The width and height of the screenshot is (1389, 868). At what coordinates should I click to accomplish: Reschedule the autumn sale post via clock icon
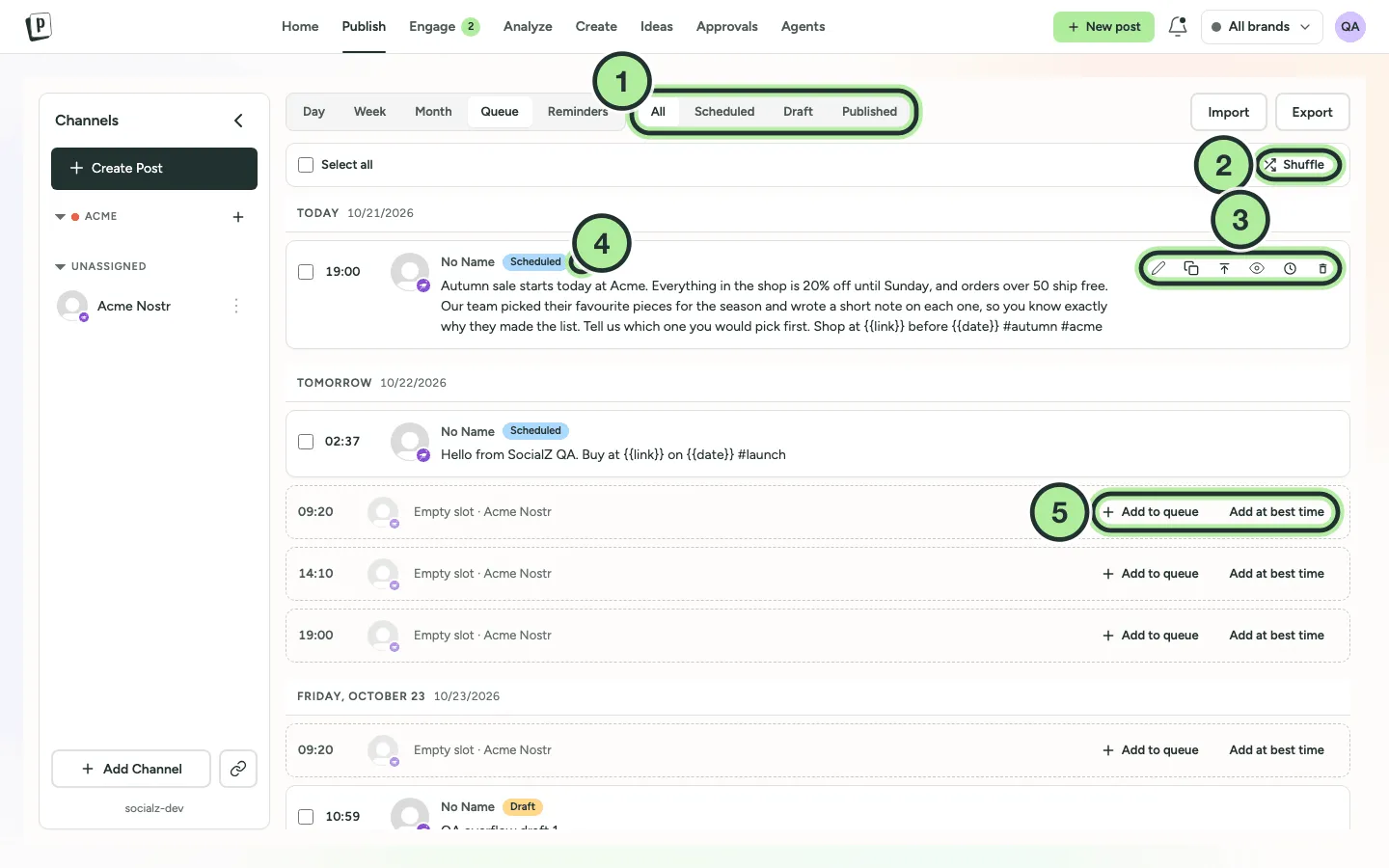[1290, 268]
